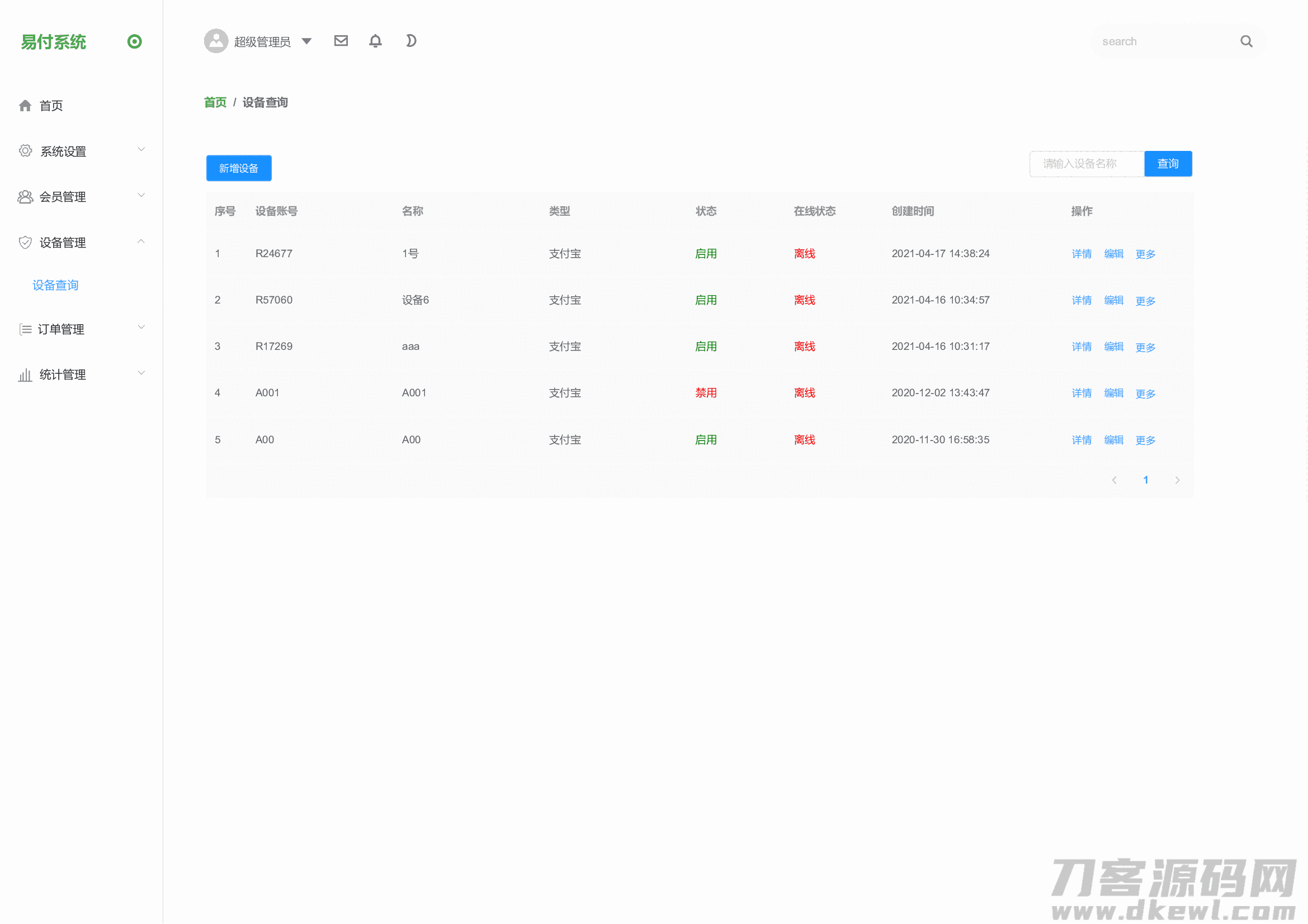Focus the 请输入设备名称 input field
This screenshot has width=1308, height=924.
pos(1086,164)
